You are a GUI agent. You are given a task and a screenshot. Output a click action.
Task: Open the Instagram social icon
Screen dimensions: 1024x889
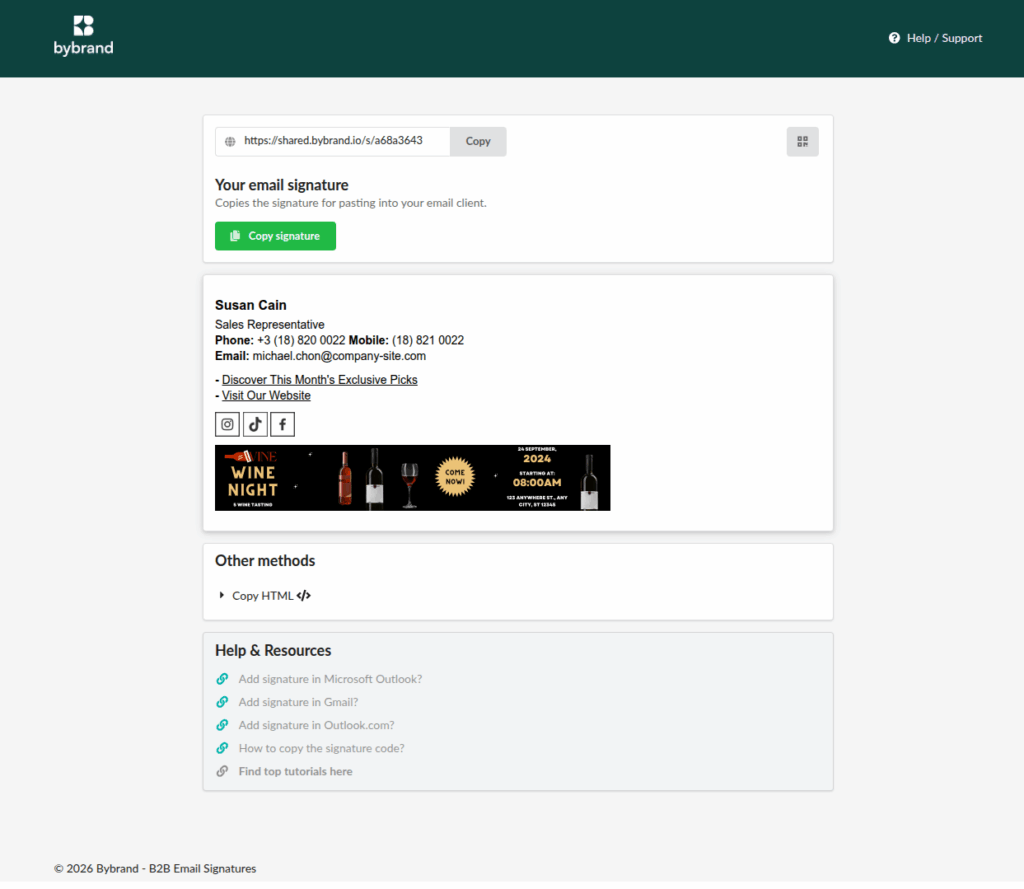point(228,425)
